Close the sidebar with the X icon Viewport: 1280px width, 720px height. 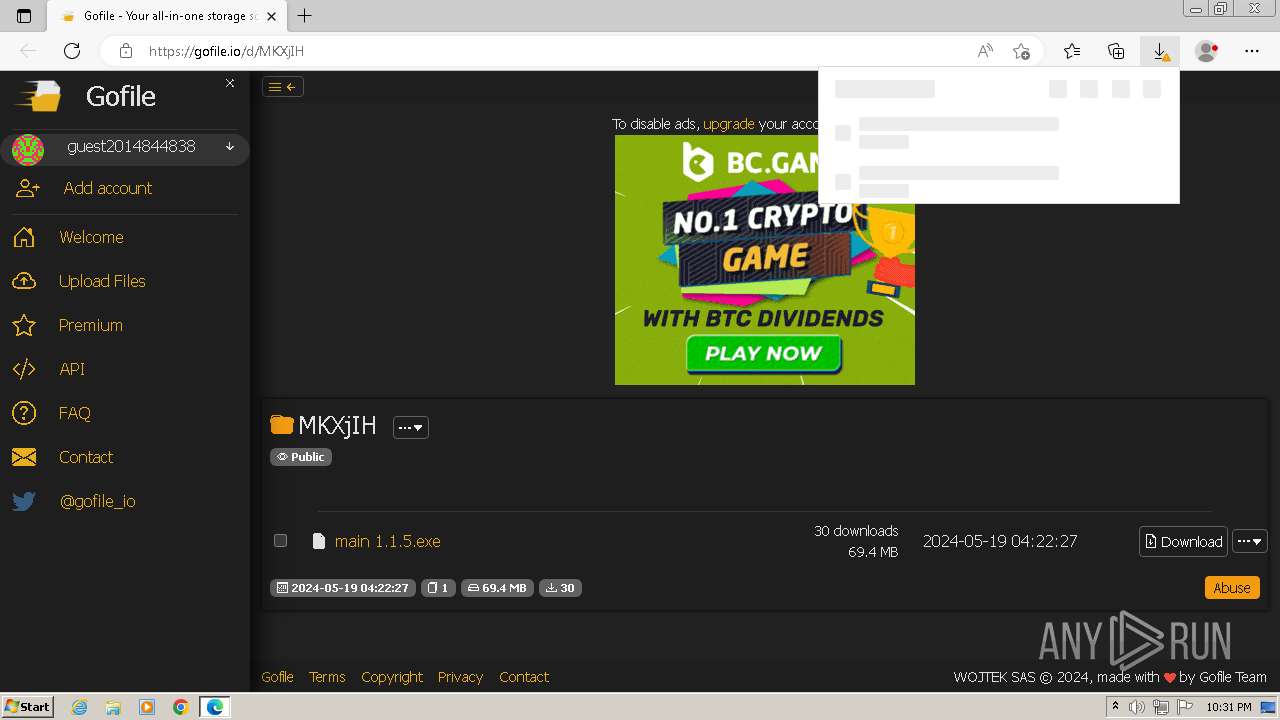[230, 83]
